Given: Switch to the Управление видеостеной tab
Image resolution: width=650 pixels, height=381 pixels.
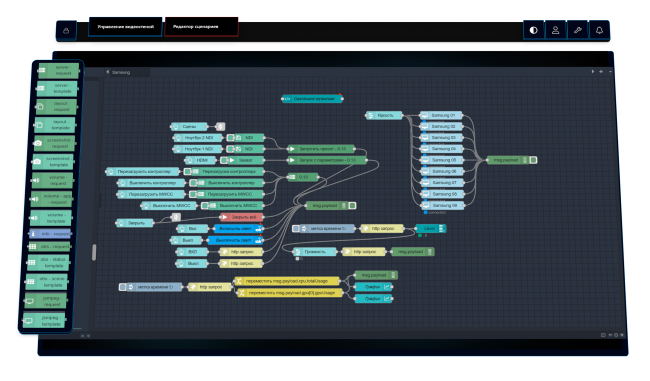Looking at the screenshot, I should point(125,27).
